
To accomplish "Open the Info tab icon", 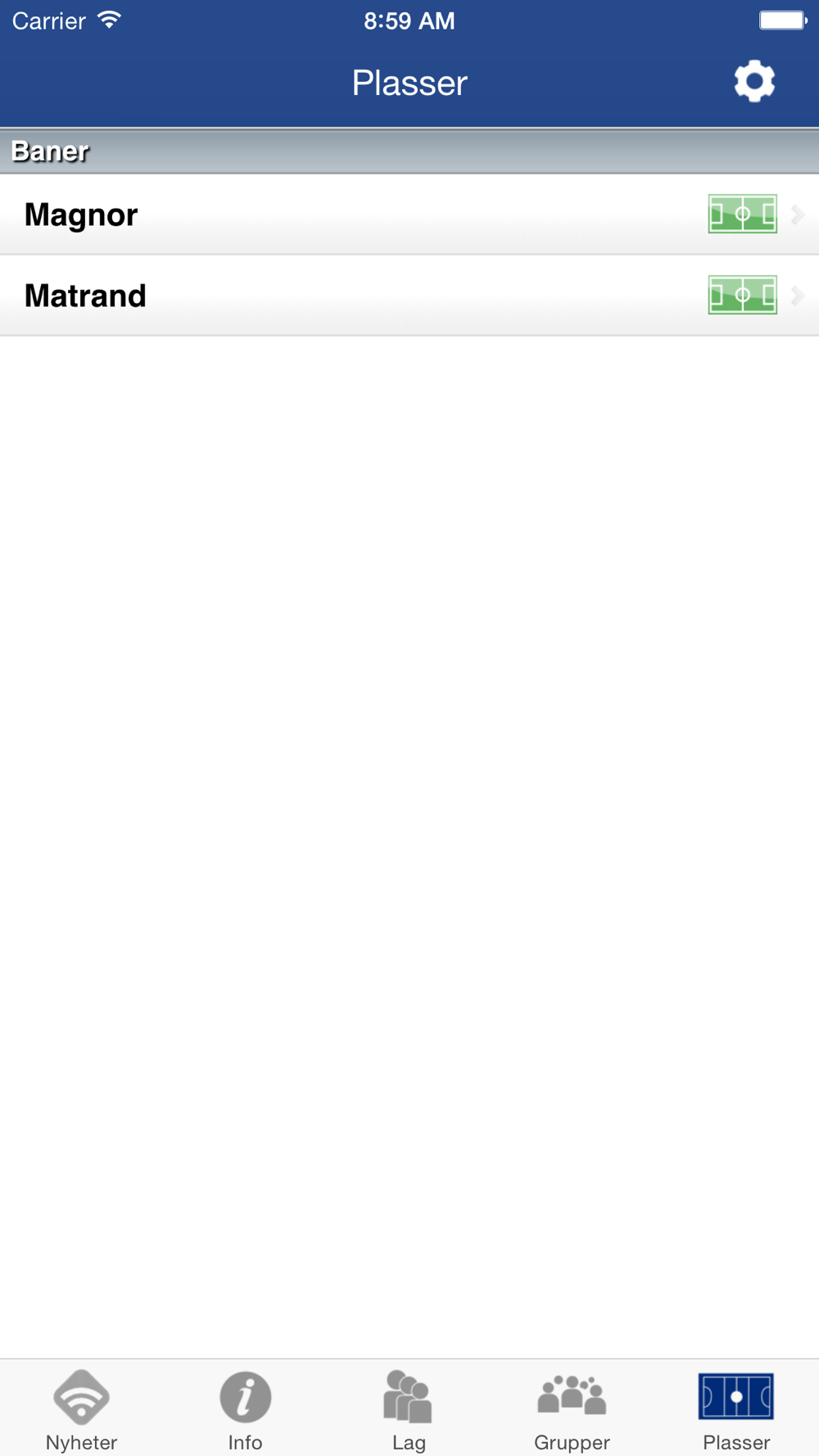I will tap(245, 1397).
